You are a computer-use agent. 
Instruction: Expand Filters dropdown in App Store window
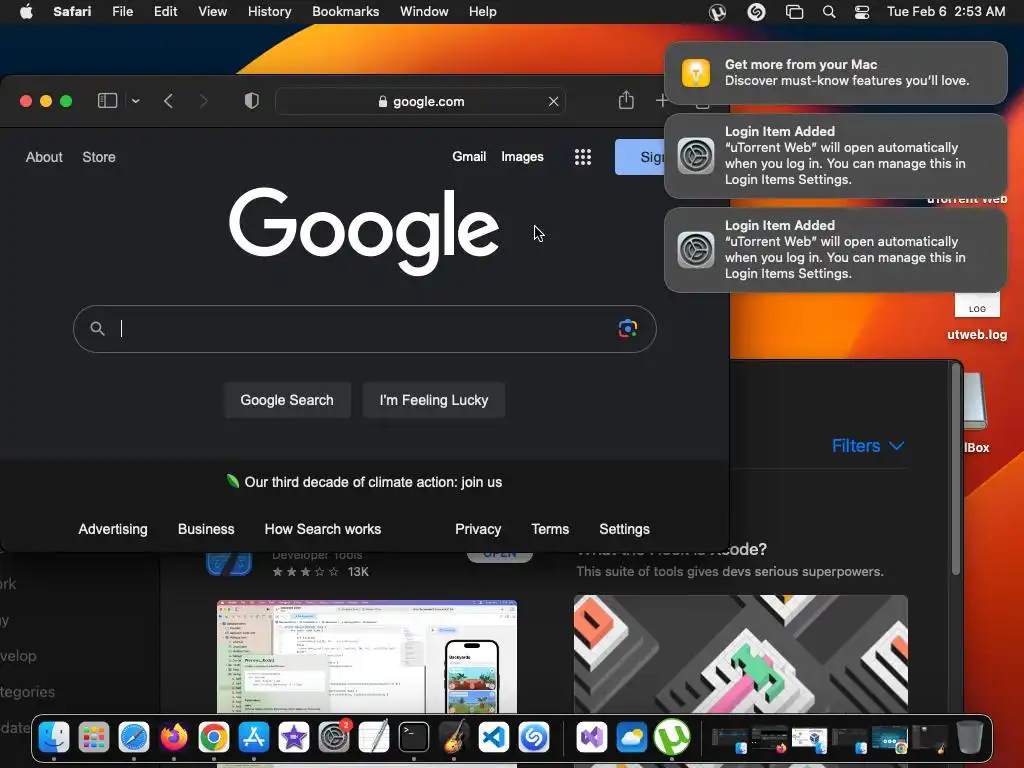click(868, 446)
